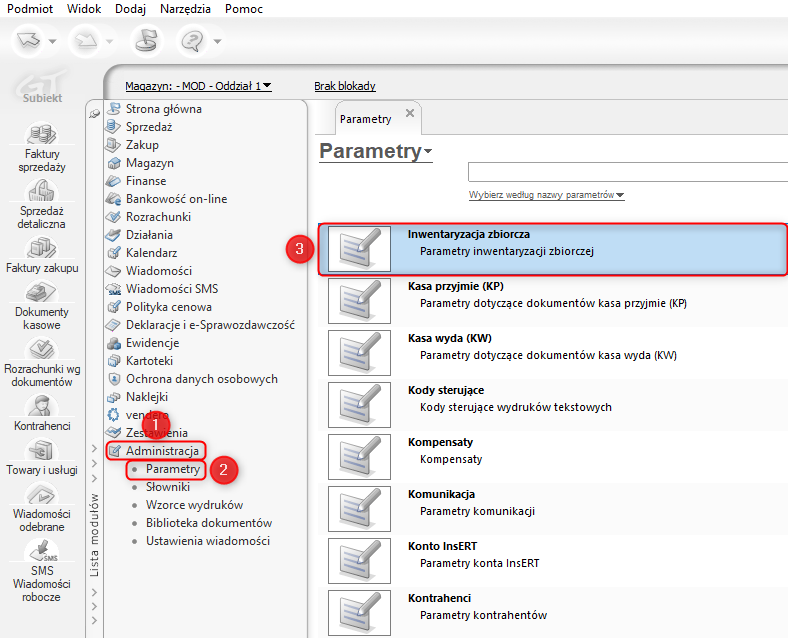788x638 pixels.
Task: Open help button dropdown arrow
Action: click(217, 41)
